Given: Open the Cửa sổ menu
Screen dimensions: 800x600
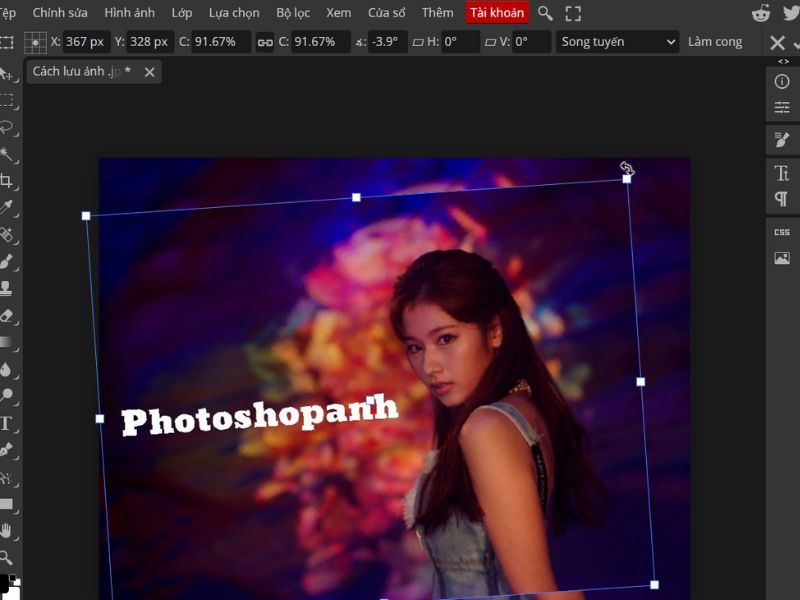Looking at the screenshot, I should click(x=387, y=13).
